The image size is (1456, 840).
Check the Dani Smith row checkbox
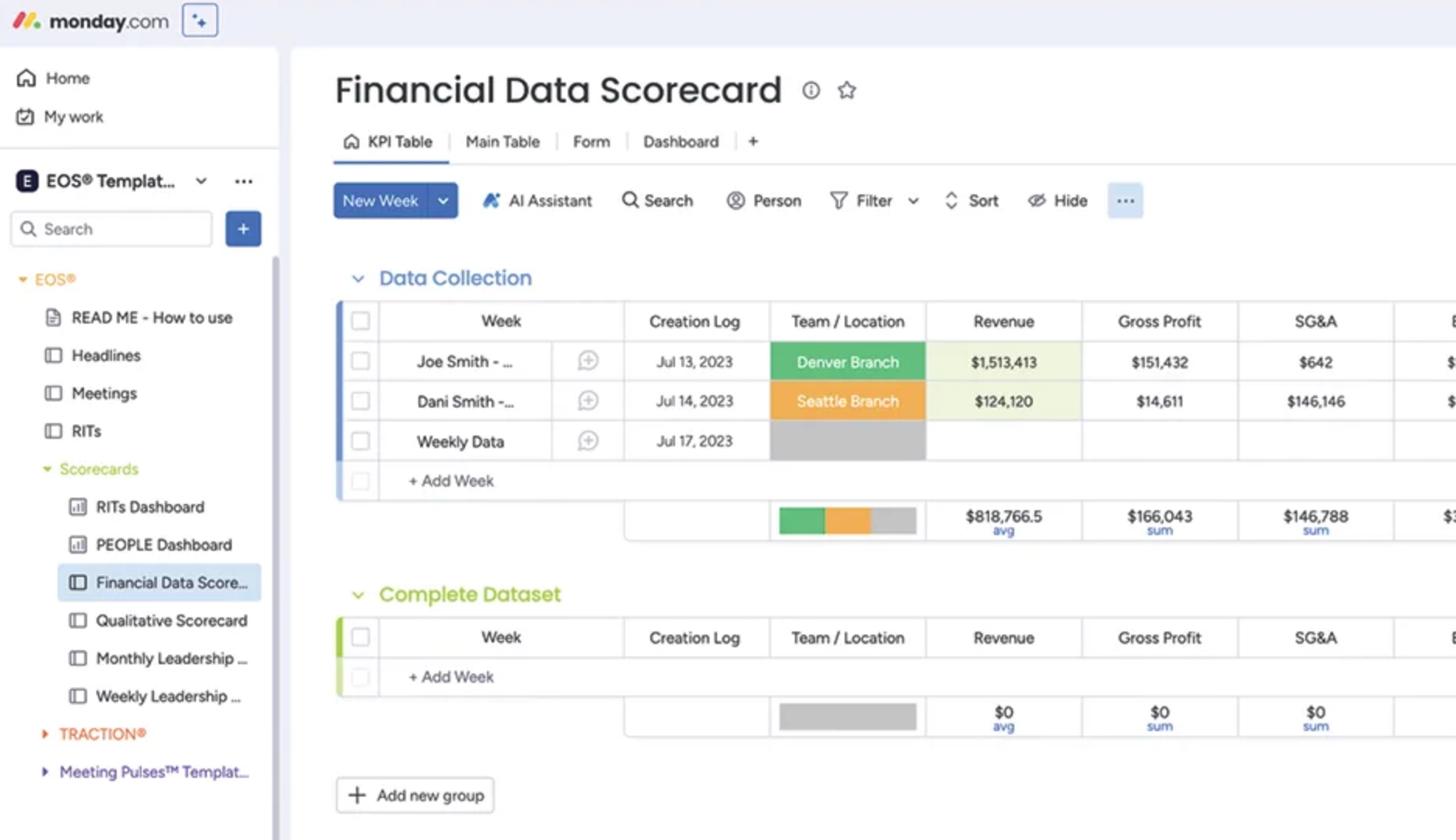[x=360, y=401]
